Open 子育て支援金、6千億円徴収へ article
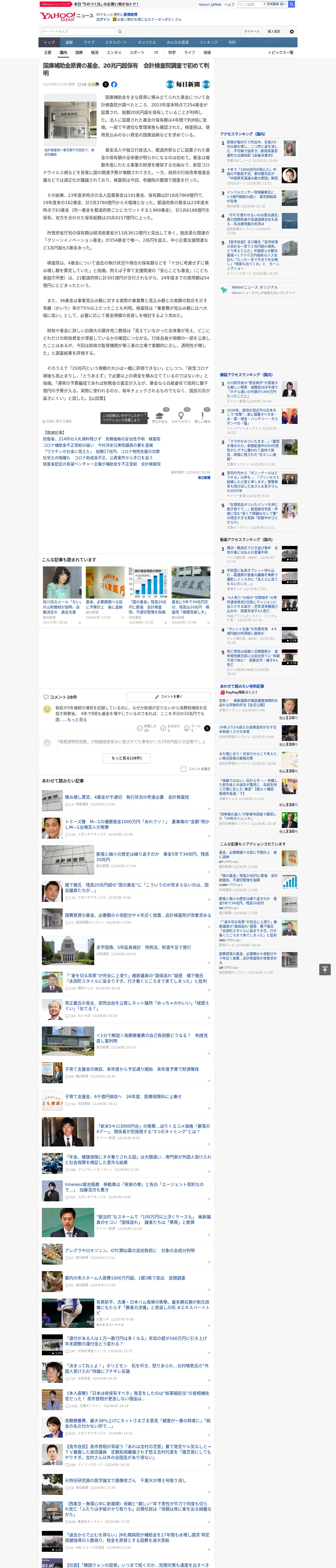Screen dimensions: 336x1568 (x=123, y=1096)
